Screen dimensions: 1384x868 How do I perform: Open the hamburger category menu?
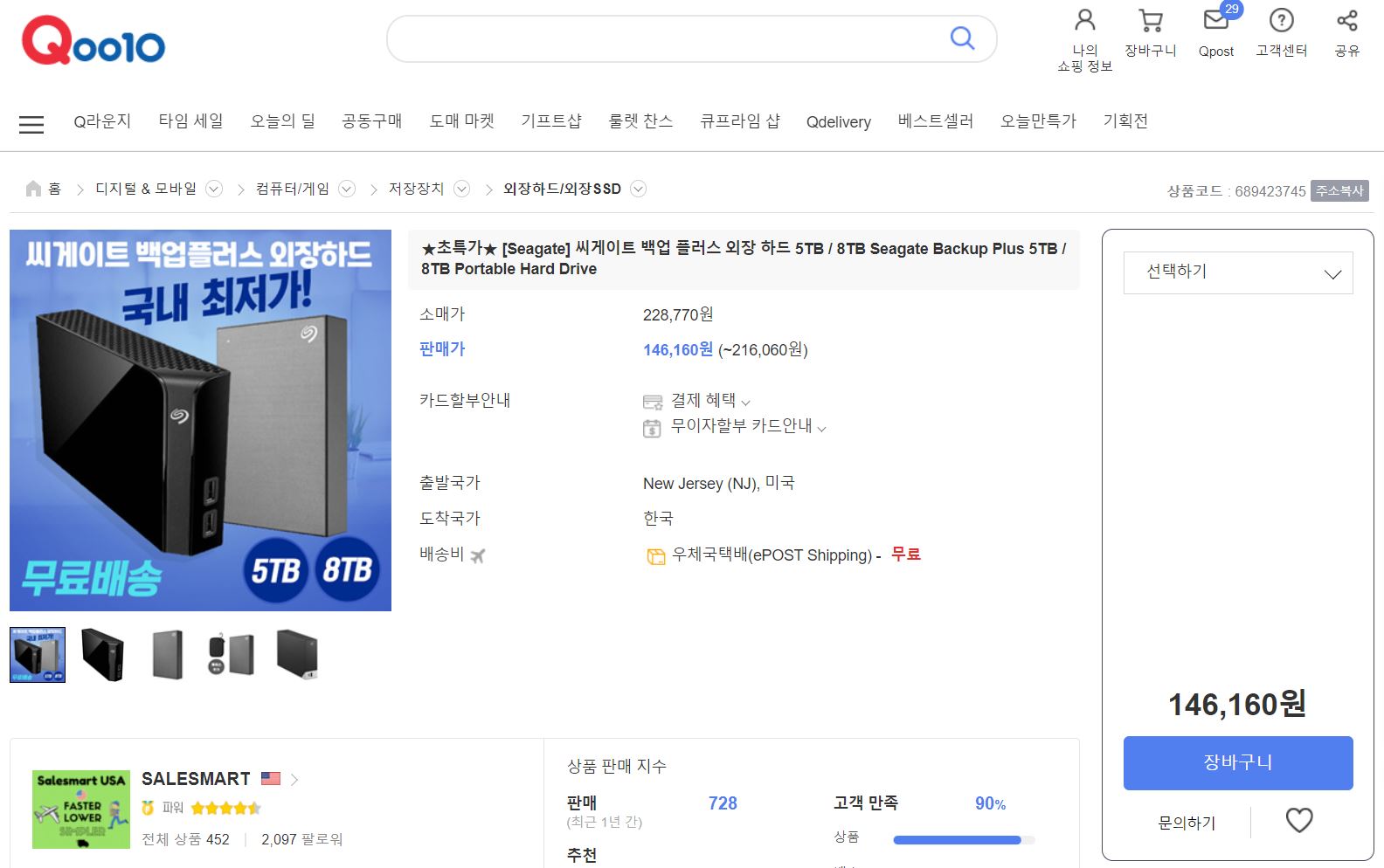pyautogui.click(x=31, y=124)
